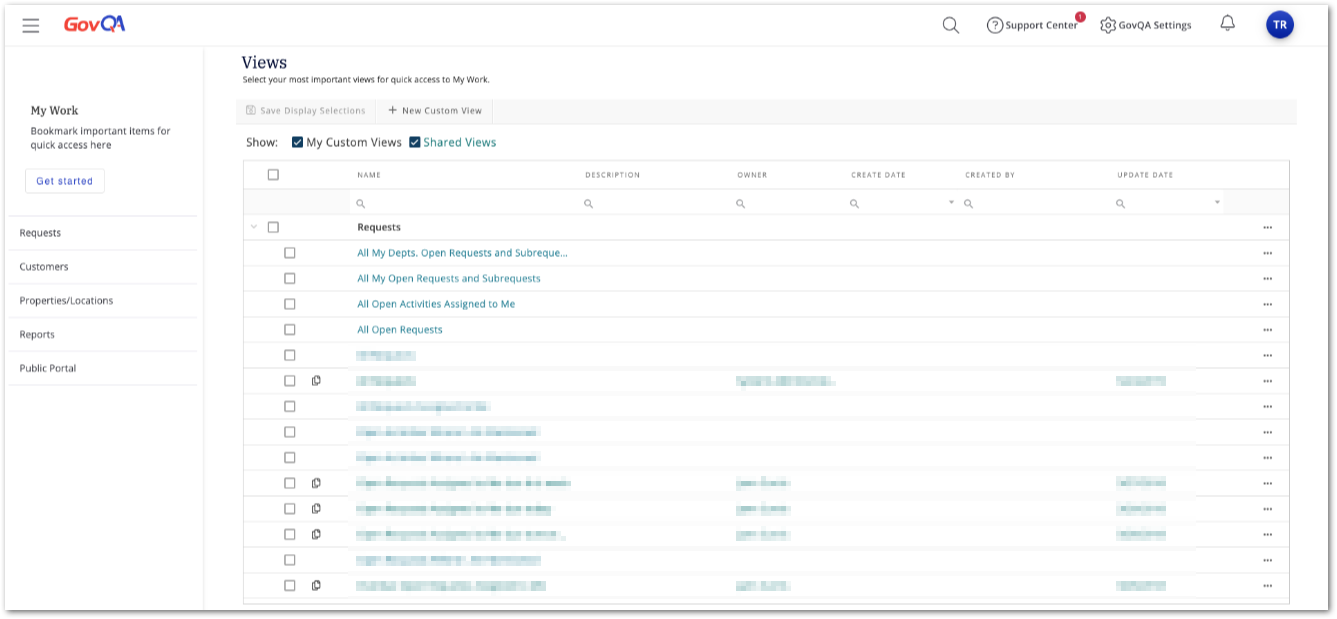Click the copy icon on a shared view row
1337x619 pixels.
click(x=316, y=380)
